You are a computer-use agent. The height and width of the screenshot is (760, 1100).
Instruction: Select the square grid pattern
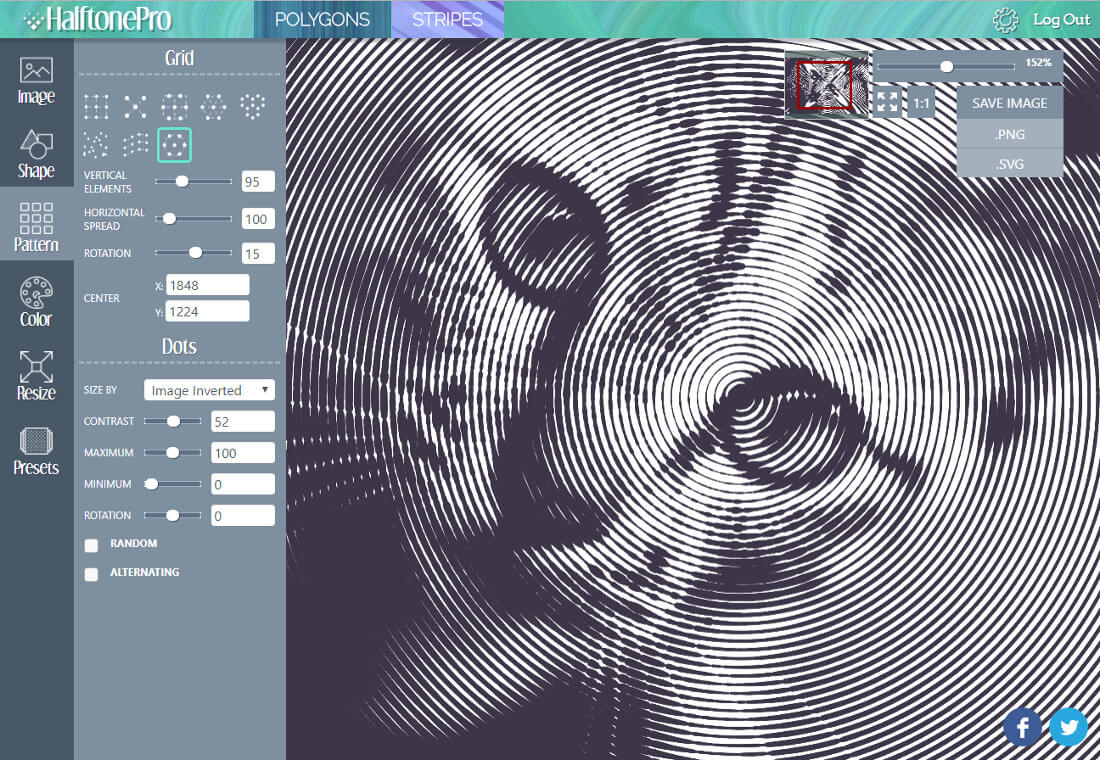click(x=96, y=107)
